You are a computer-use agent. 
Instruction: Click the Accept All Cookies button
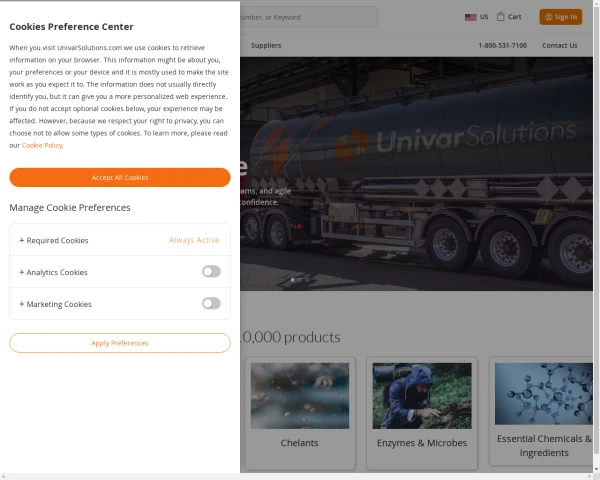[x=120, y=177]
